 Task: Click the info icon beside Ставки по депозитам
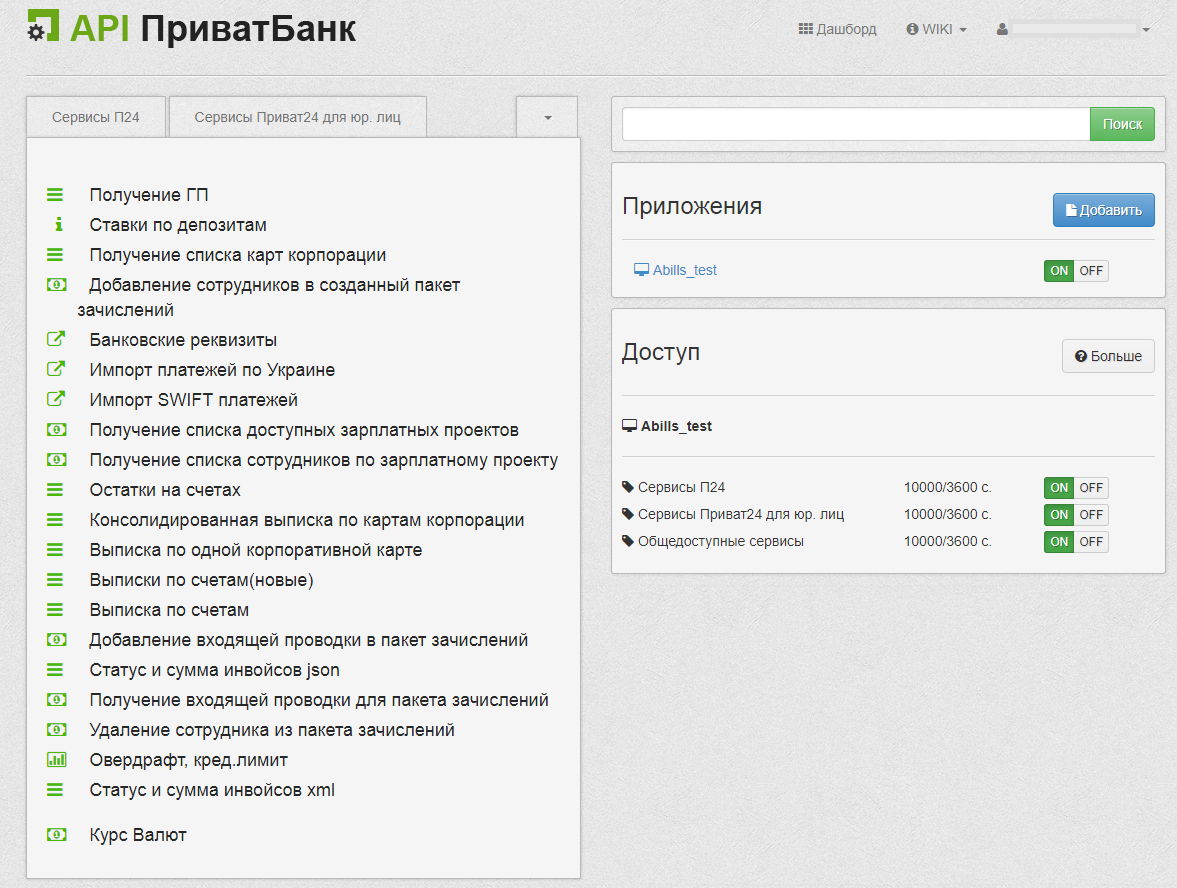click(59, 224)
